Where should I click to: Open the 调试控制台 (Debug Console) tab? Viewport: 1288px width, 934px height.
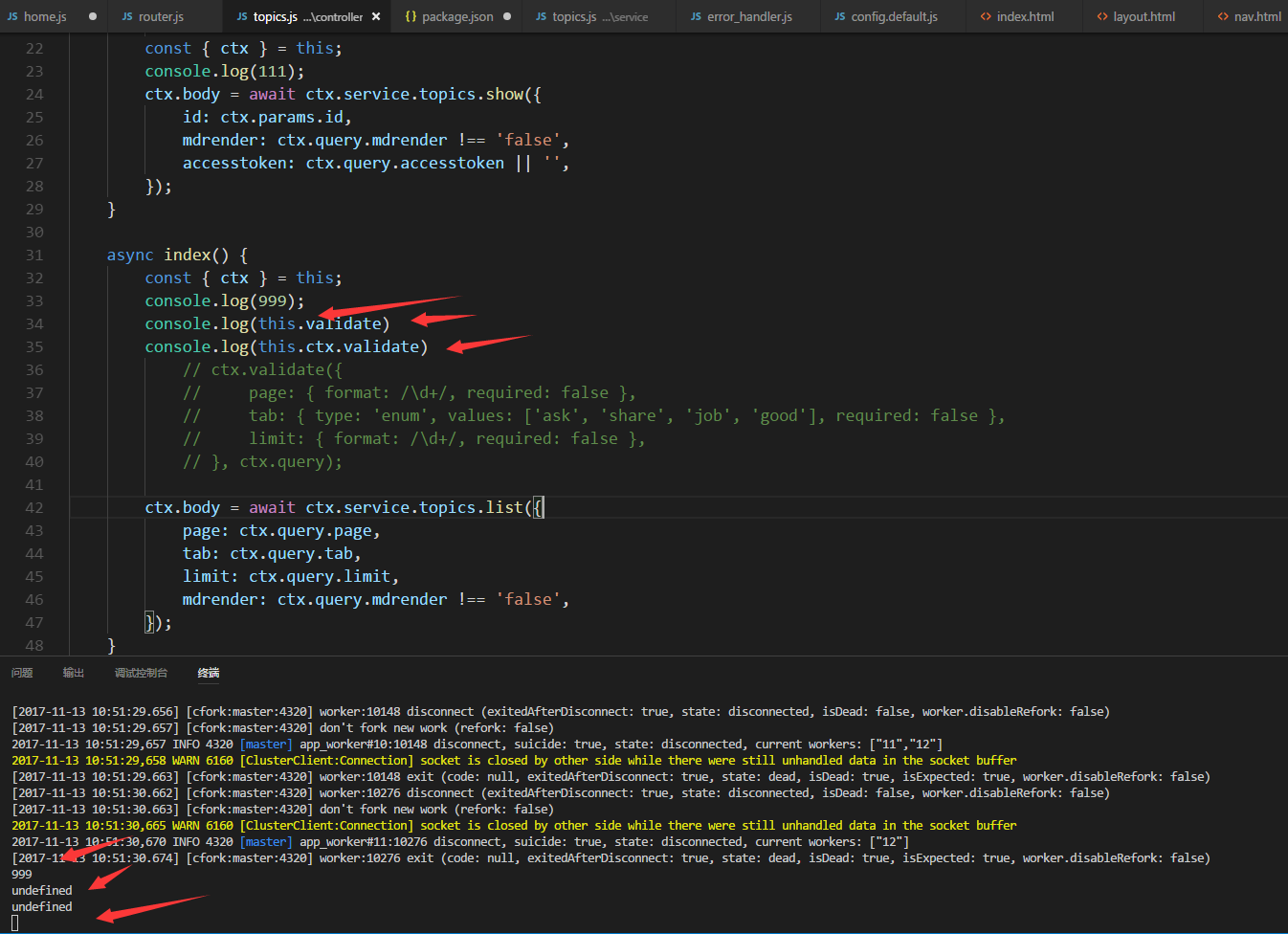(141, 672)
